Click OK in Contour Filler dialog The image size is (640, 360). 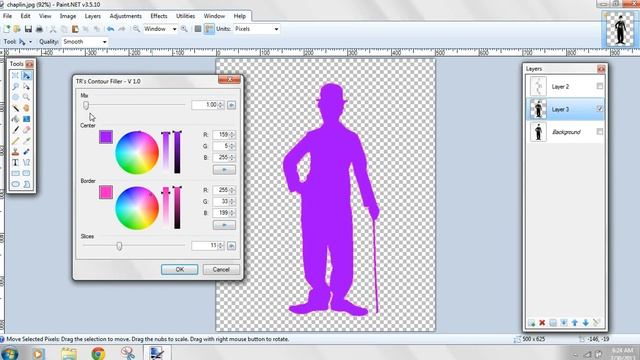(180, 269)
